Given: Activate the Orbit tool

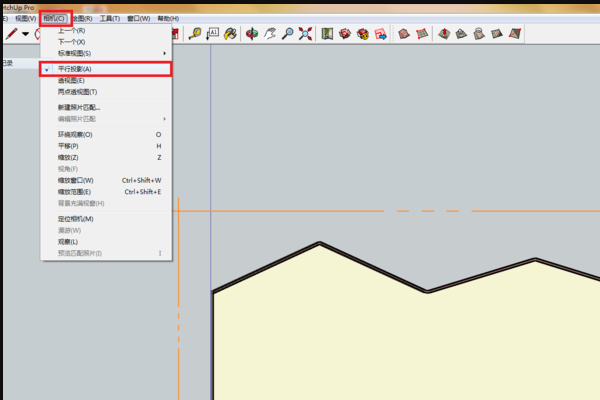Looking at the screenshot, I should (252, 34).
